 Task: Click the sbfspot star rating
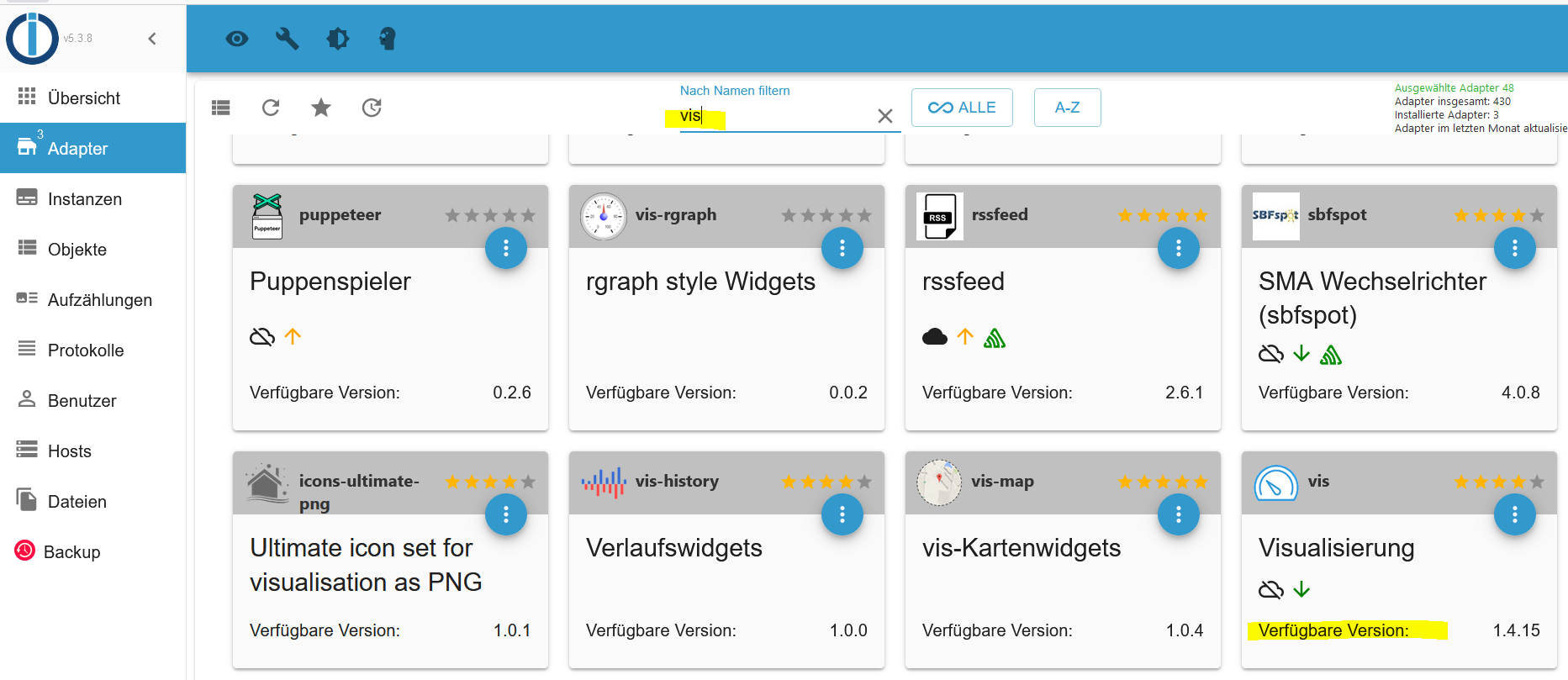click(1499, 215)
